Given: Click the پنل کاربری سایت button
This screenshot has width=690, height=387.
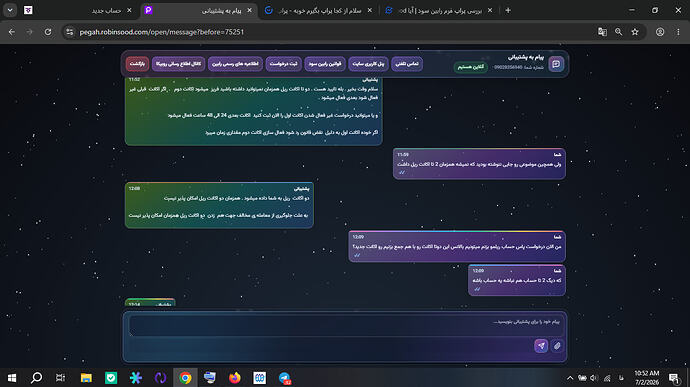Looking at the screenshot, I should tap(368, 64).
